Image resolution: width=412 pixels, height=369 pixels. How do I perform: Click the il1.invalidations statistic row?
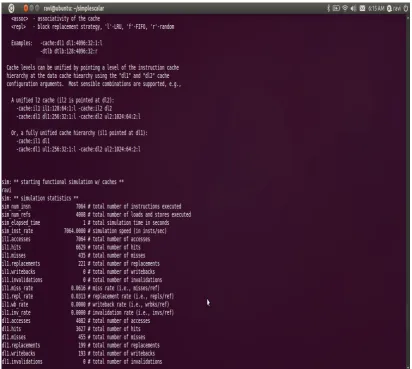pyautogui.click(x=82, y=280)
